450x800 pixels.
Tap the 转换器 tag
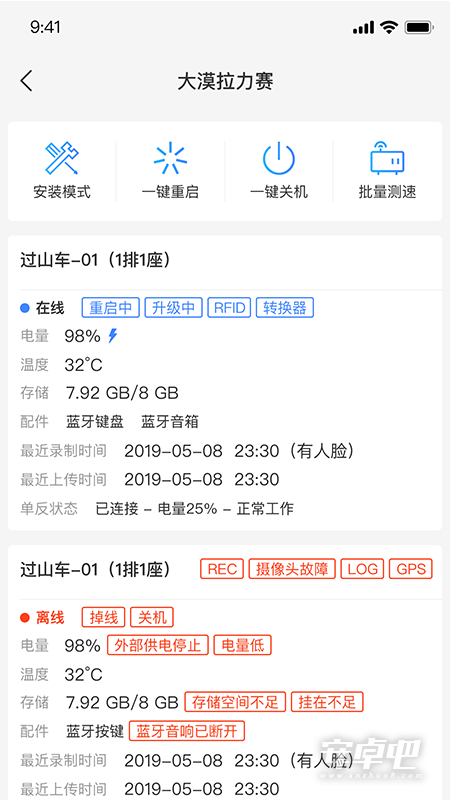click(285, 308)
